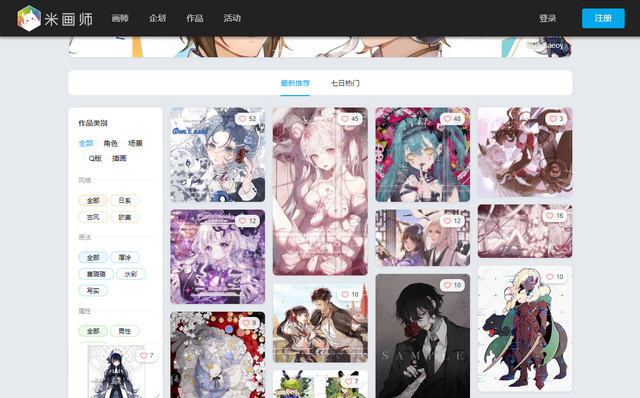
Task: Like the black suit SAMPLE artwork heart
Action: pyautogui.click(x=447, y=285)
